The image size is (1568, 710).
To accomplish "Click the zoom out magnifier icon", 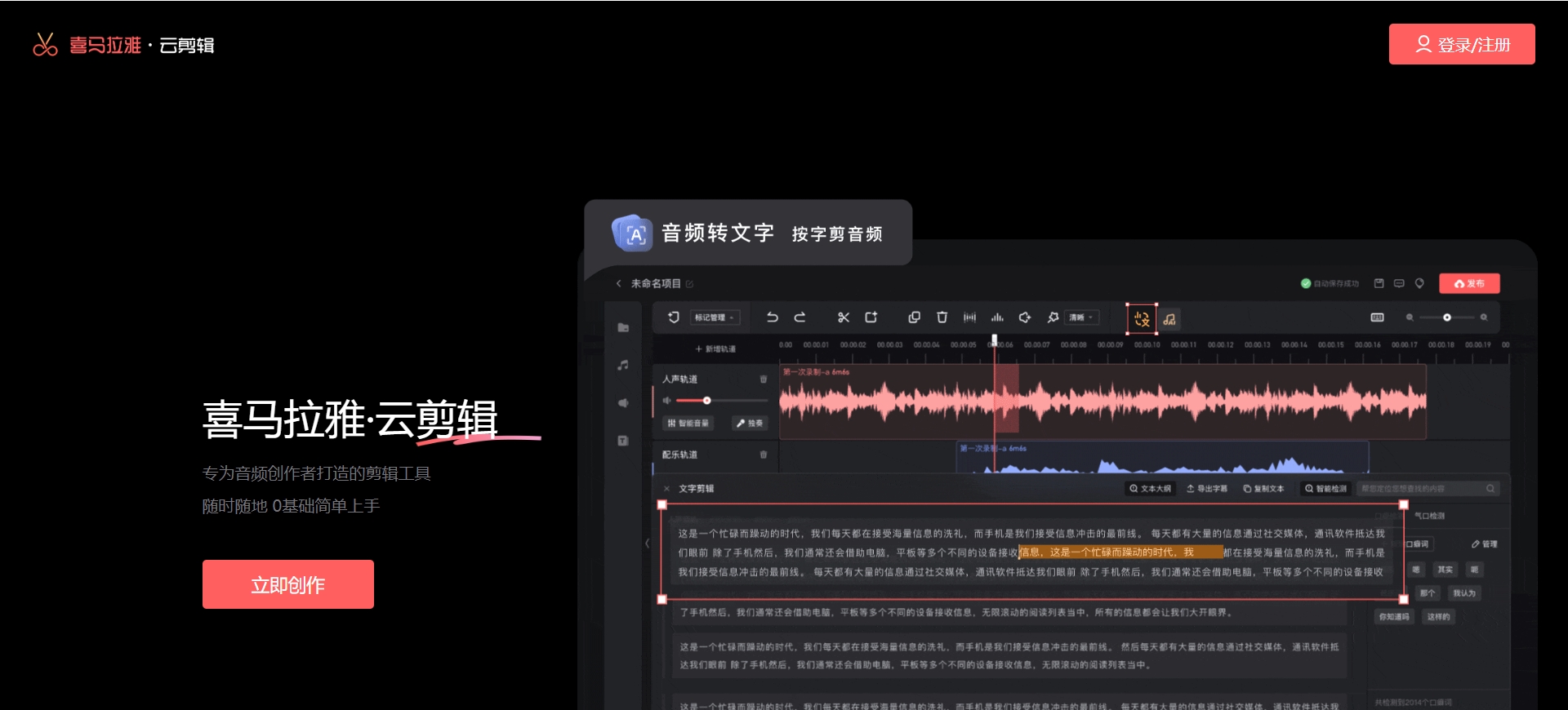I will click(x=1410, y=317).
